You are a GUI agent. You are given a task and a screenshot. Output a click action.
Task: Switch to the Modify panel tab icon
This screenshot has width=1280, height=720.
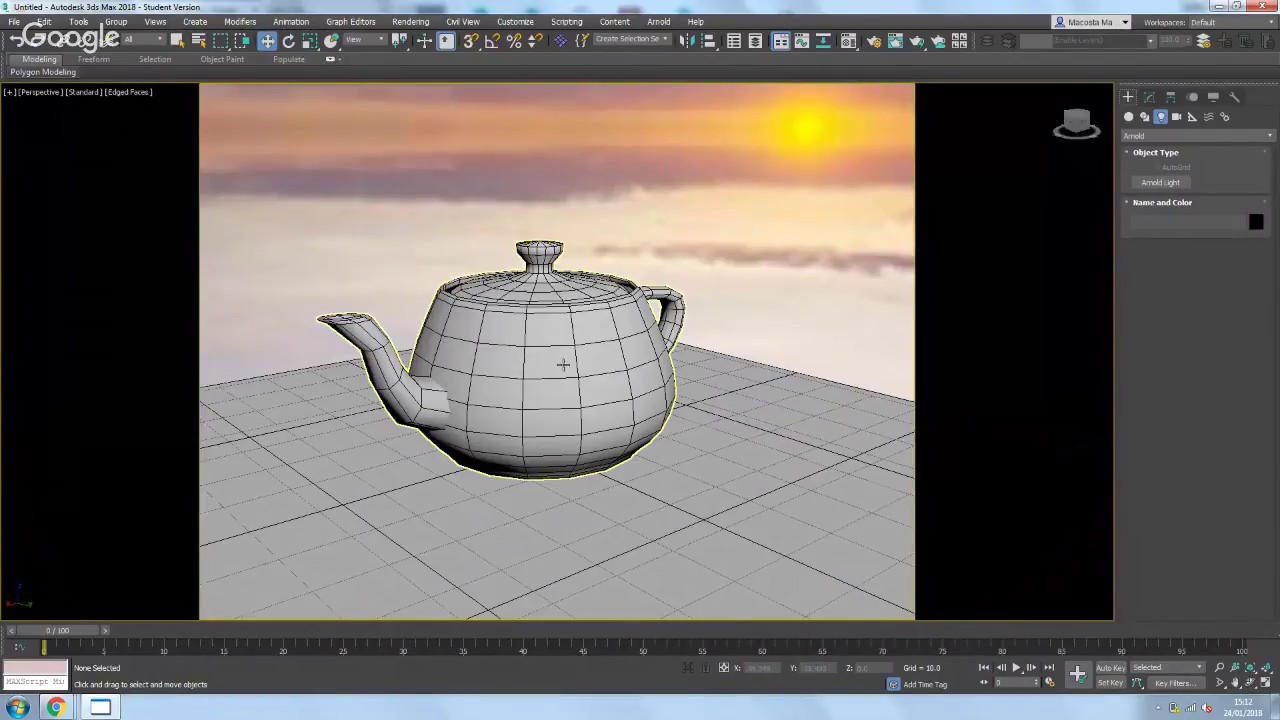coord(1149,97)
